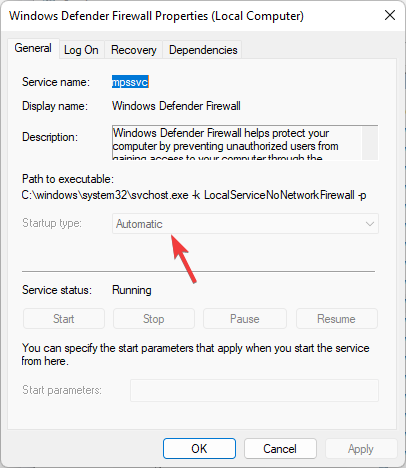Screen dimensions: 406x468
Task: Click the Start service button
Action: (64, 319)
